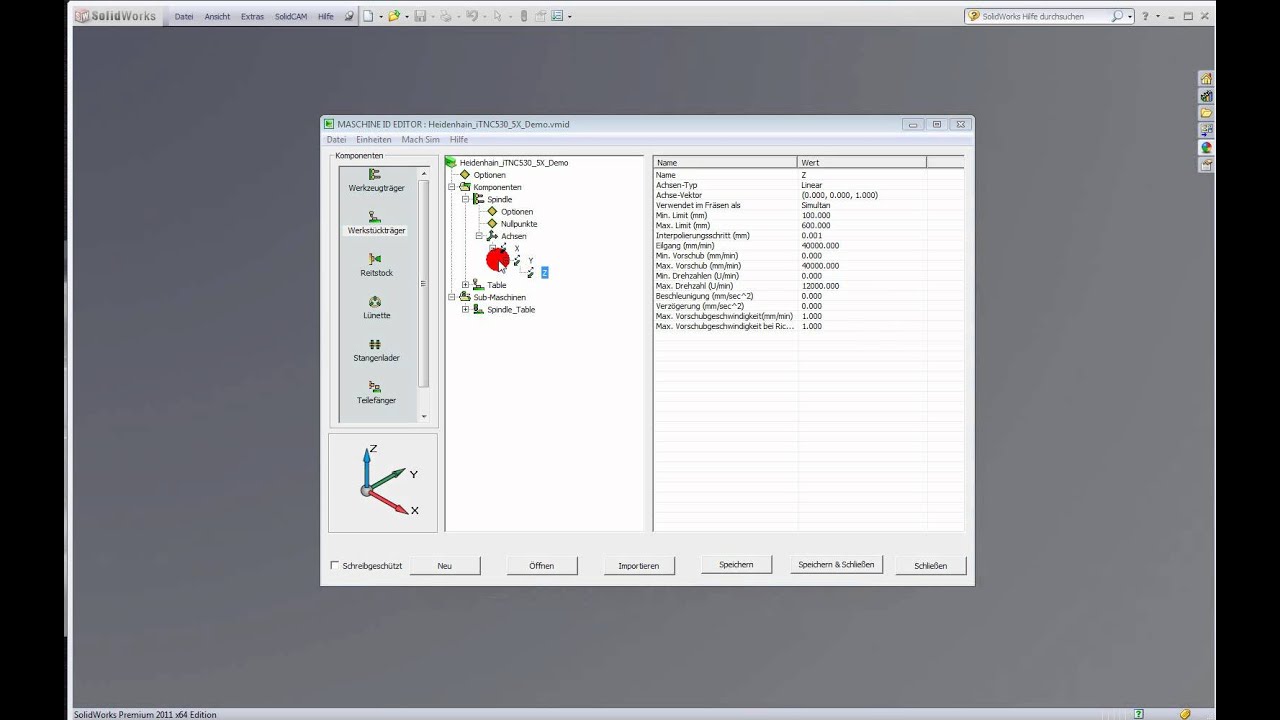
Task: Click the Sub-Maschinen icon in tree
Action: pyautogui.click(x=465, y=297)
